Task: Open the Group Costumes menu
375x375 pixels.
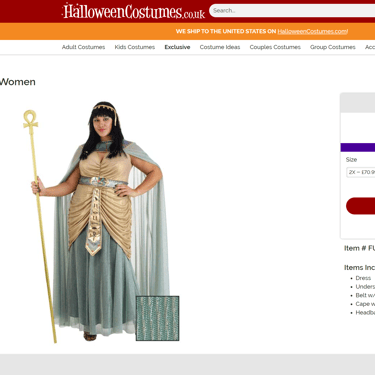Action: (x=333, y=47)
